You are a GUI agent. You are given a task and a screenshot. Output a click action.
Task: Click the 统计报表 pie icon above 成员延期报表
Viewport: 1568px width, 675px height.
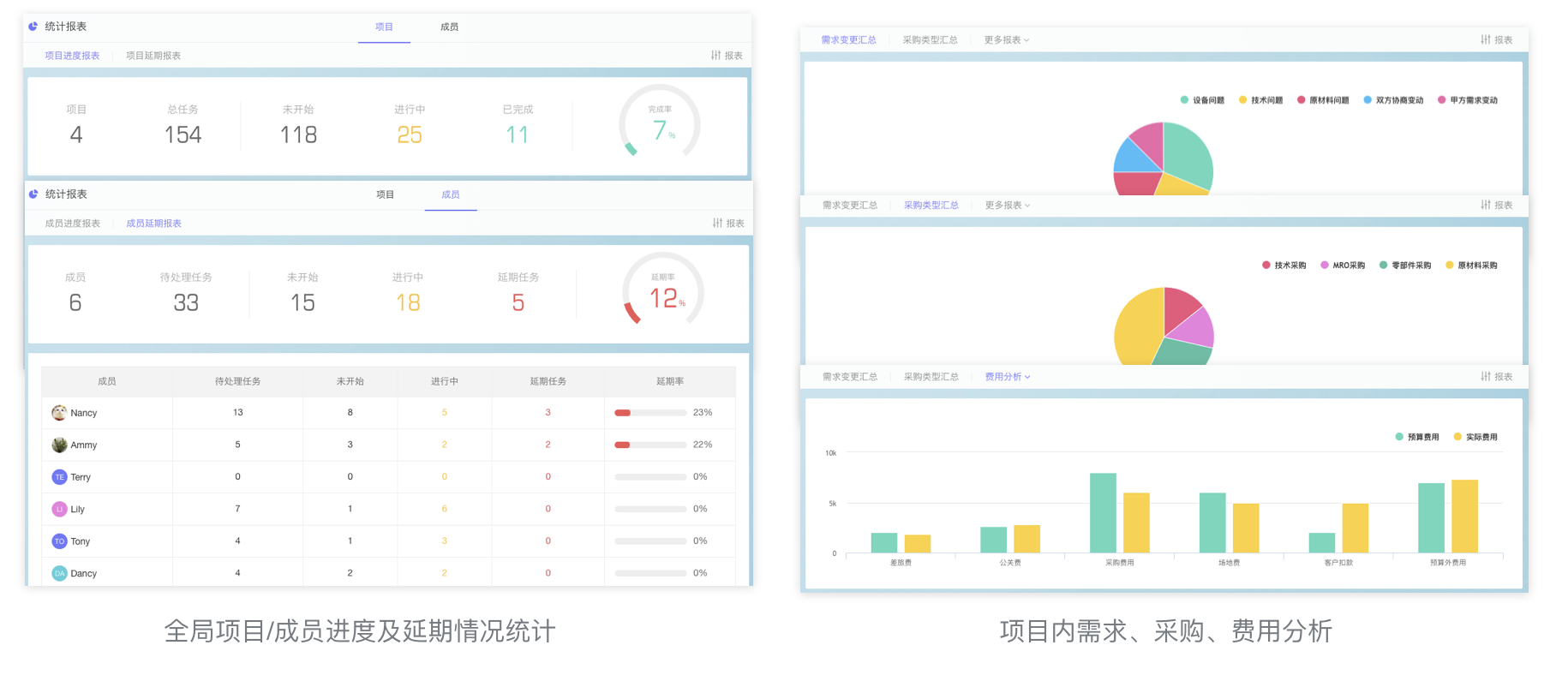coord(33,194)
